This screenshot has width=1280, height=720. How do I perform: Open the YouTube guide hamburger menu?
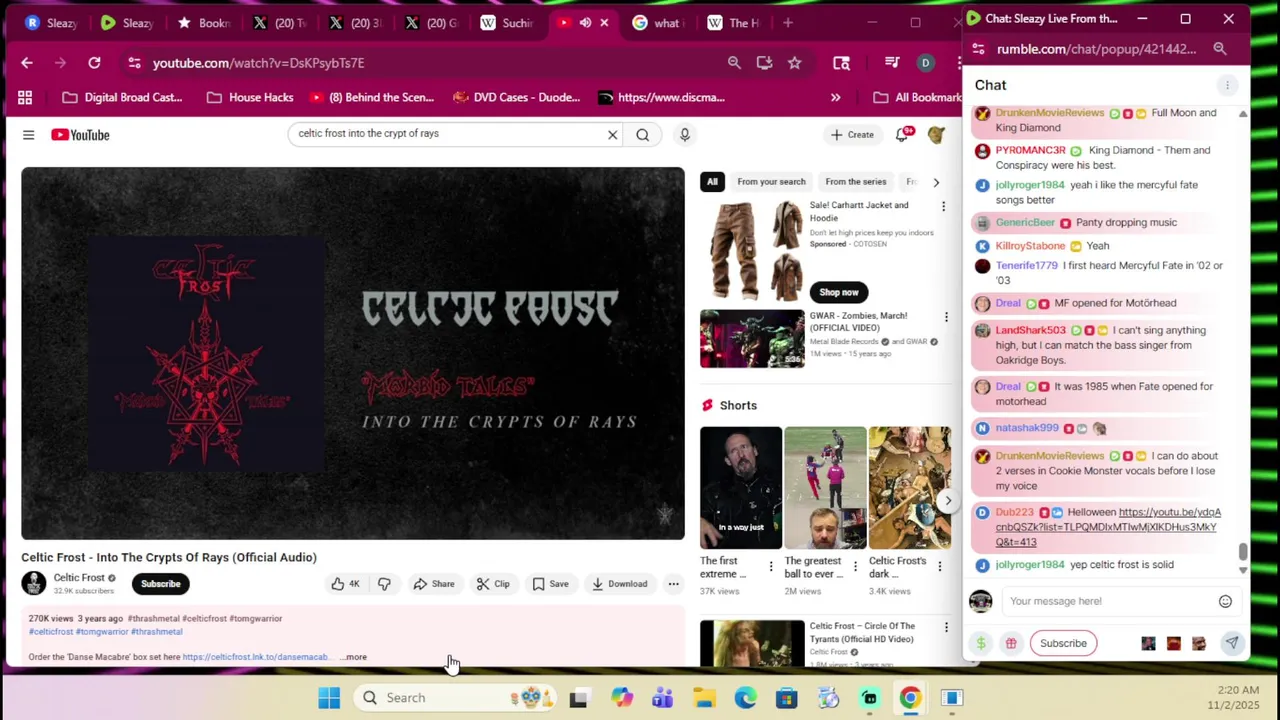(28, 135)
